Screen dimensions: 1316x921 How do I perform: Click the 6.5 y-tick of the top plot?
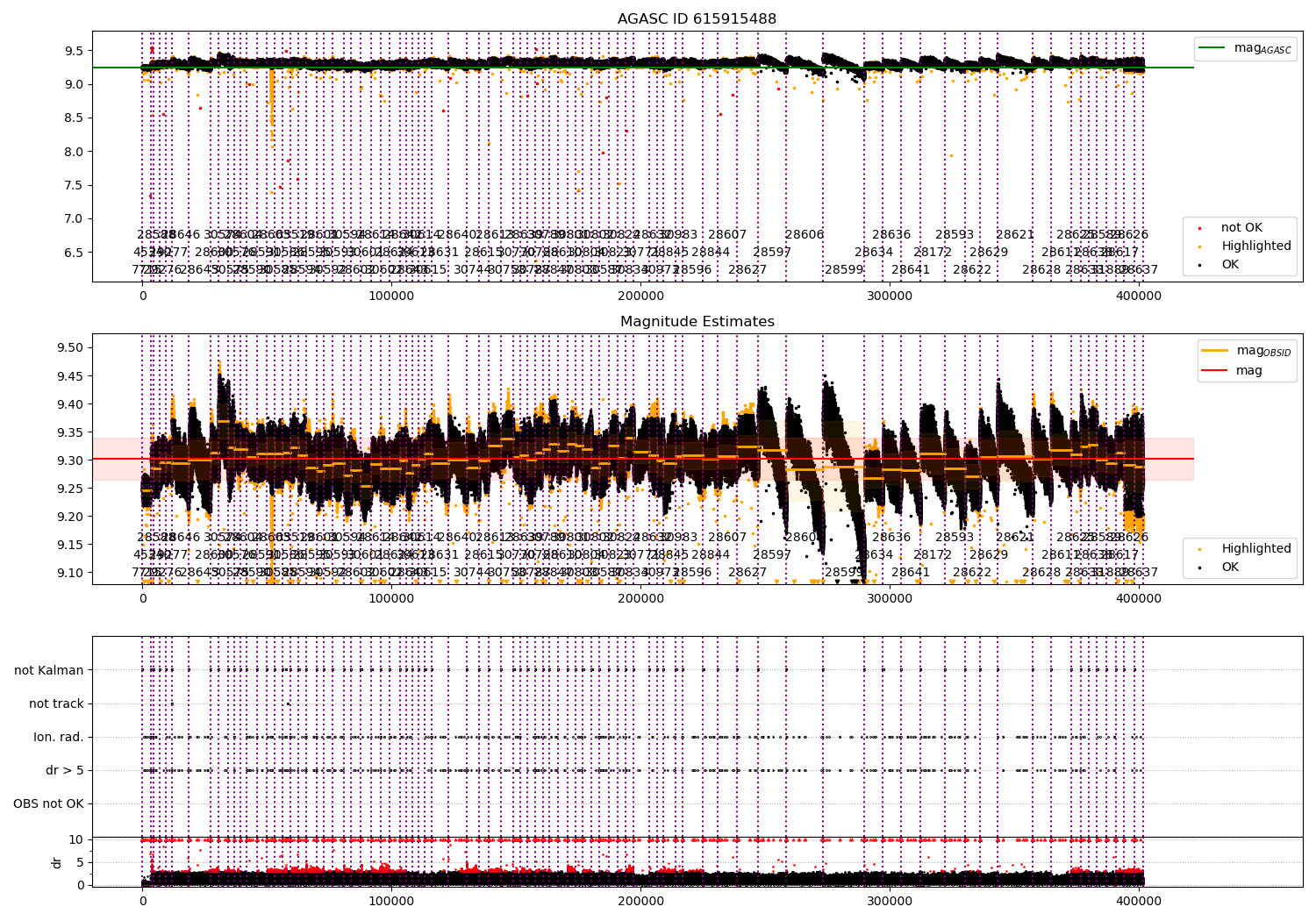74,253
